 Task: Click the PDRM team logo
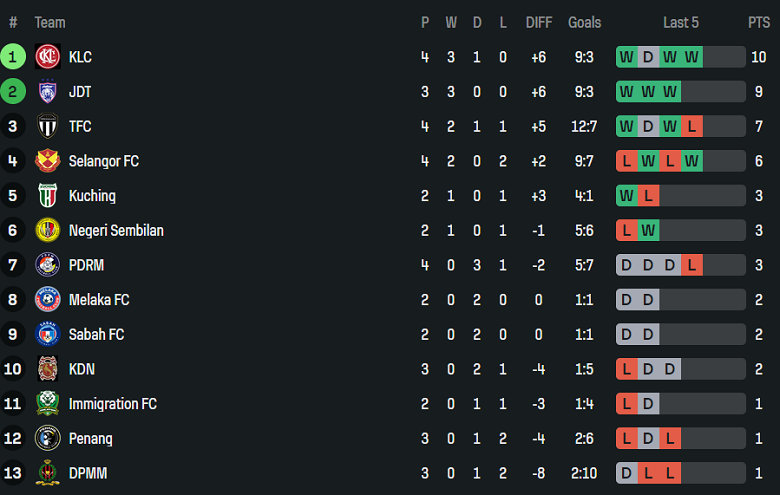(48, 265)
